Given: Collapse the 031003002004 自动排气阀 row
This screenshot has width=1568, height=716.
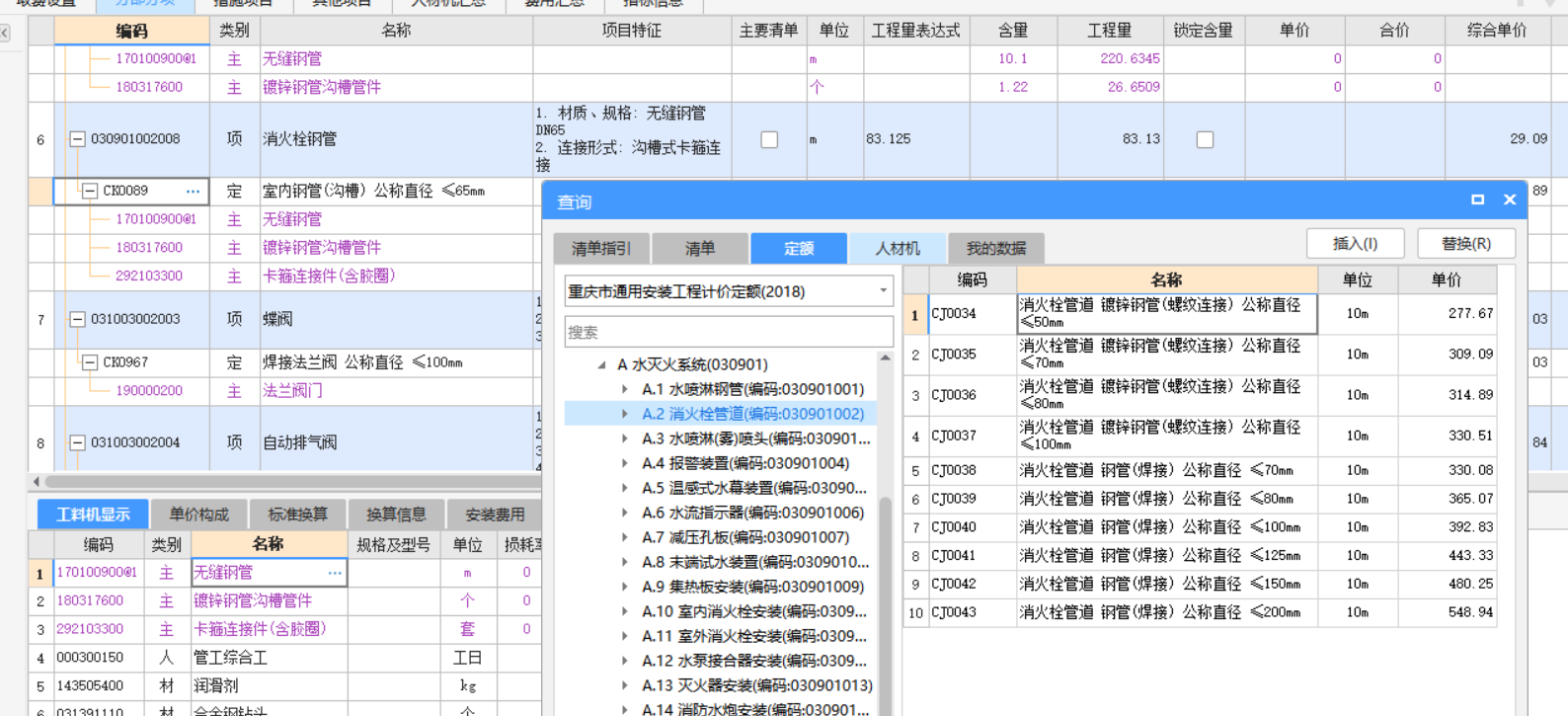Looking at the screenshot, I should [77, 442].
